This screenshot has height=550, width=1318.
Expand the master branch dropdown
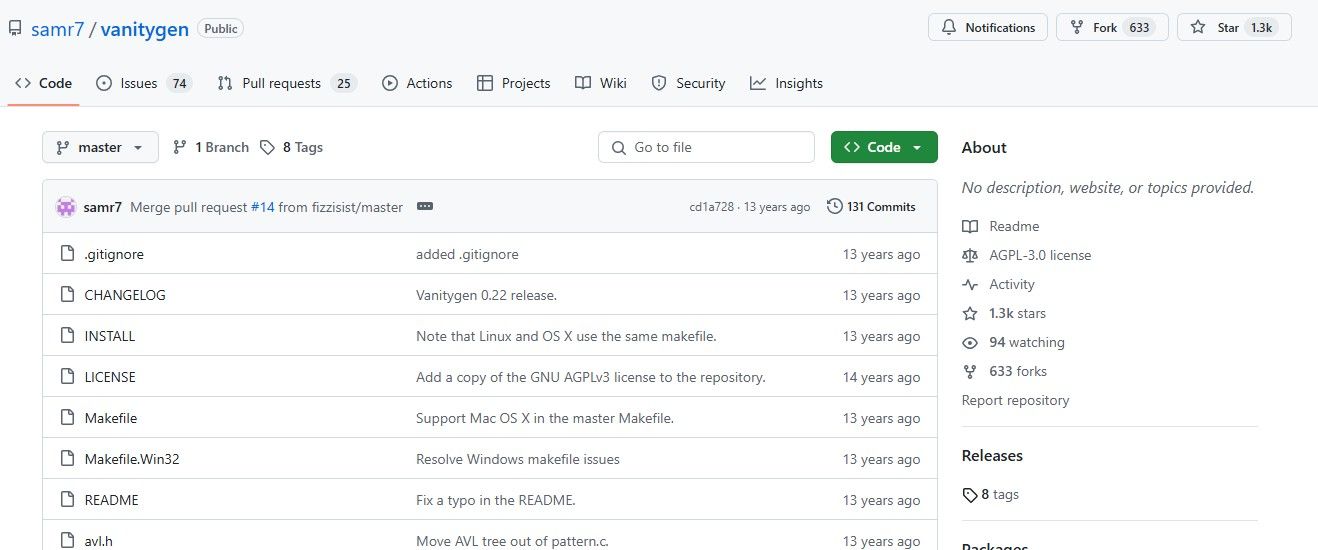(100, 147)
